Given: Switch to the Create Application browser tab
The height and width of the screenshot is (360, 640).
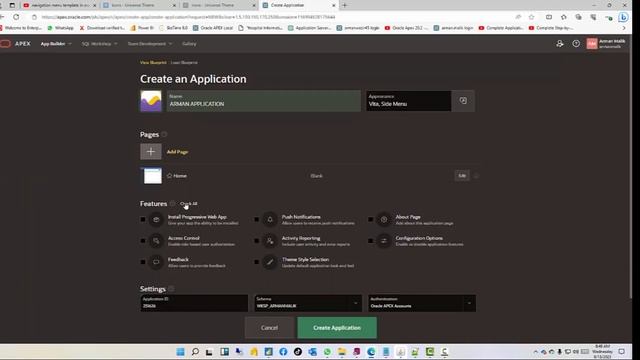Looking at the screenshot, I should [298, 5].
